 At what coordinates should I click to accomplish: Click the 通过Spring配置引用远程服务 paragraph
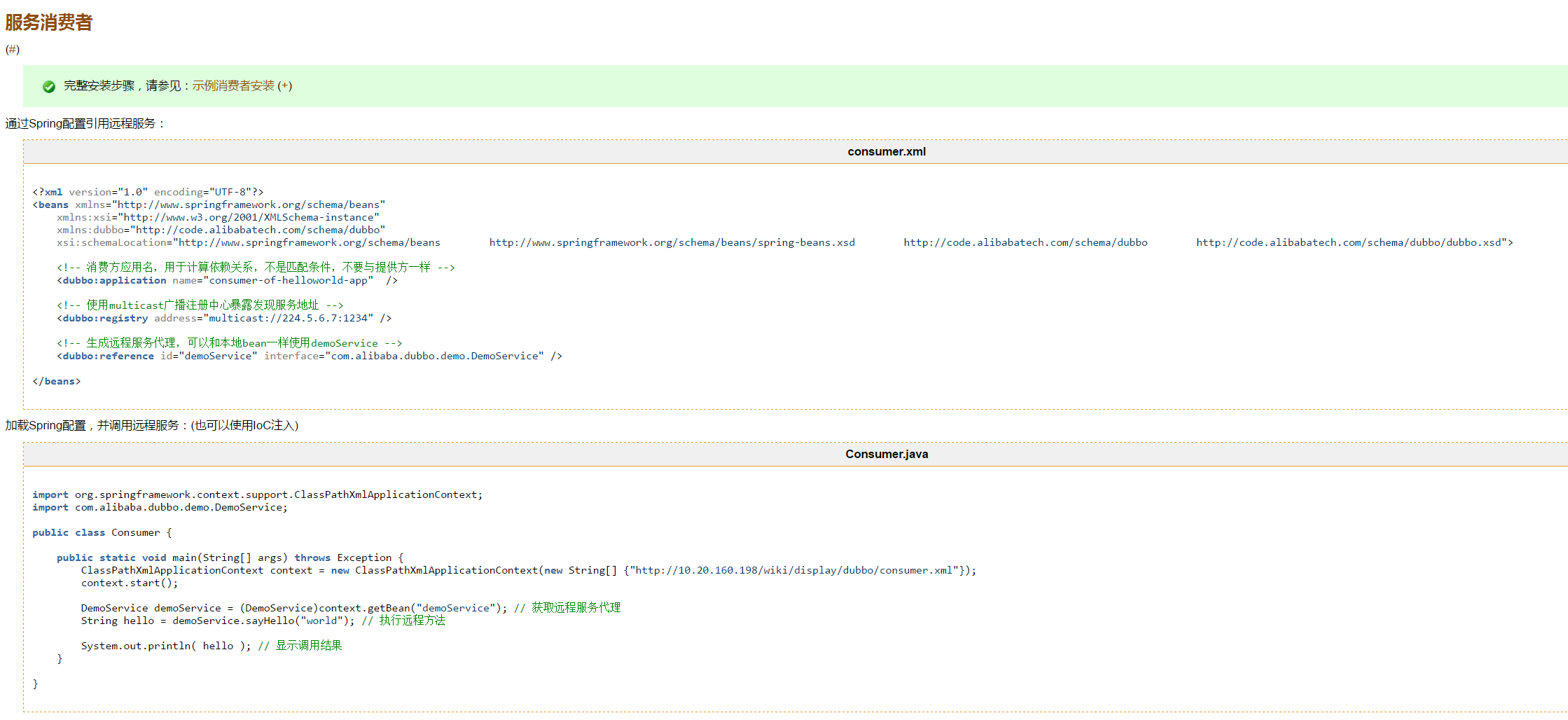point(84,123)
